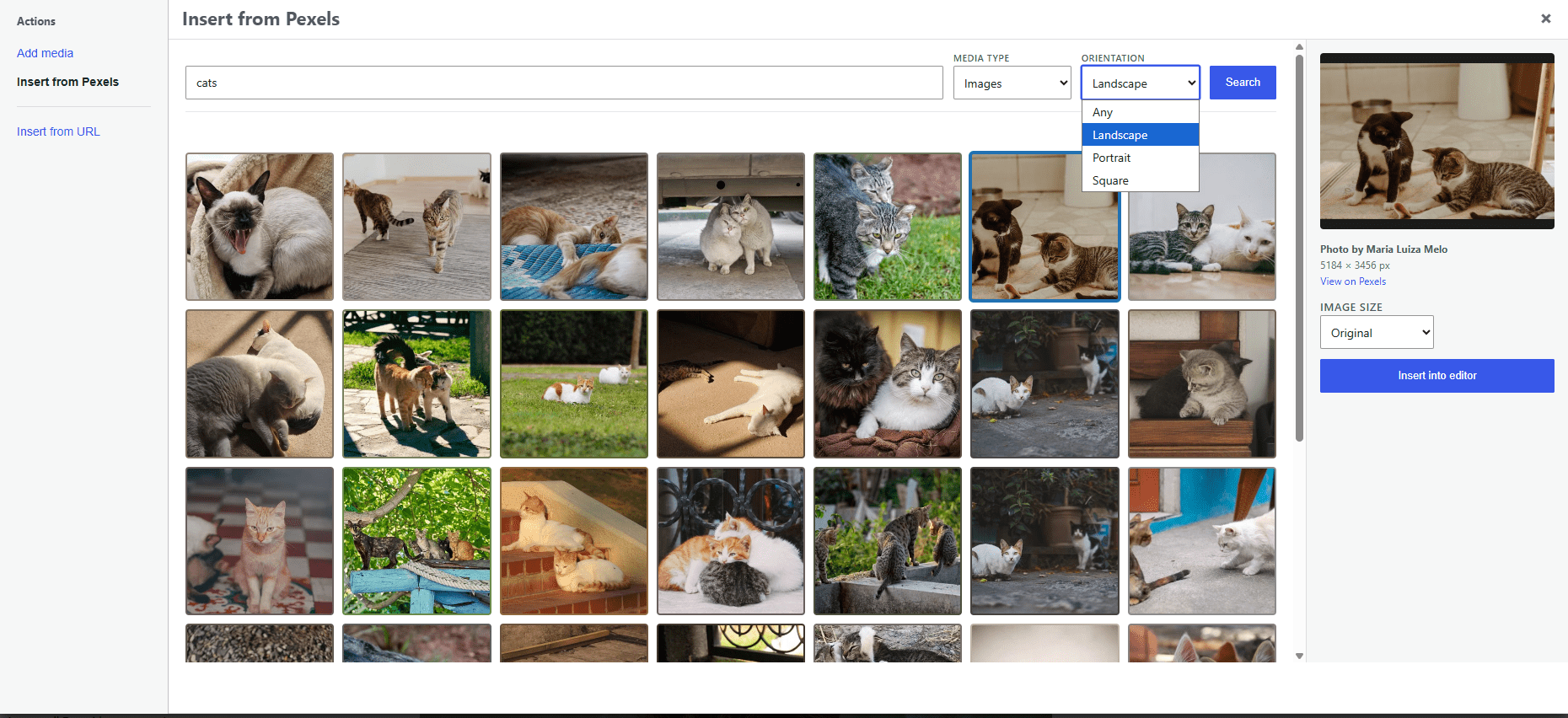Open the Image Size dropdown

point(1377,332)
